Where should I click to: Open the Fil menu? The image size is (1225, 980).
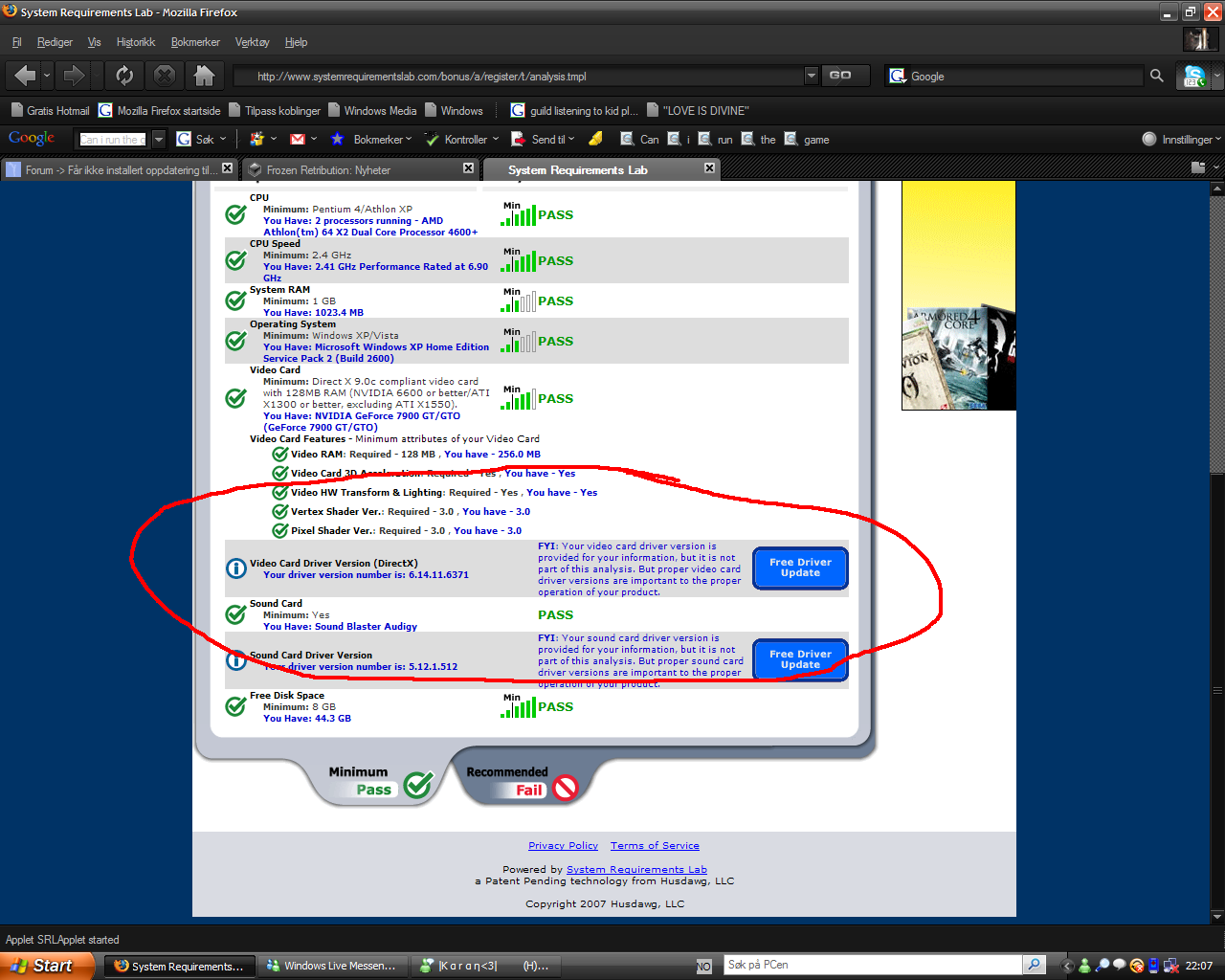pyautogui.click(x=16, y=42)
